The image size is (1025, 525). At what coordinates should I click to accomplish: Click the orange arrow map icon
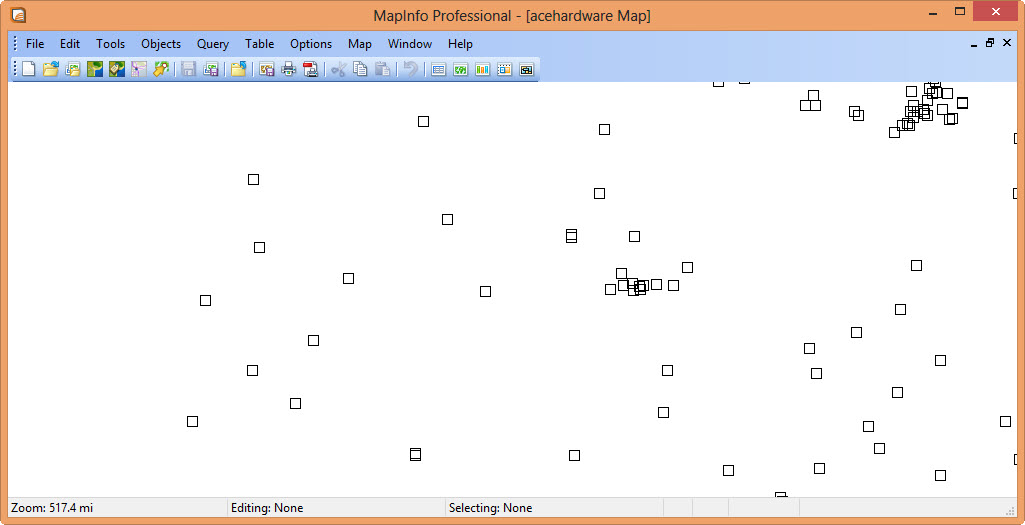click(x=161, y=69)
